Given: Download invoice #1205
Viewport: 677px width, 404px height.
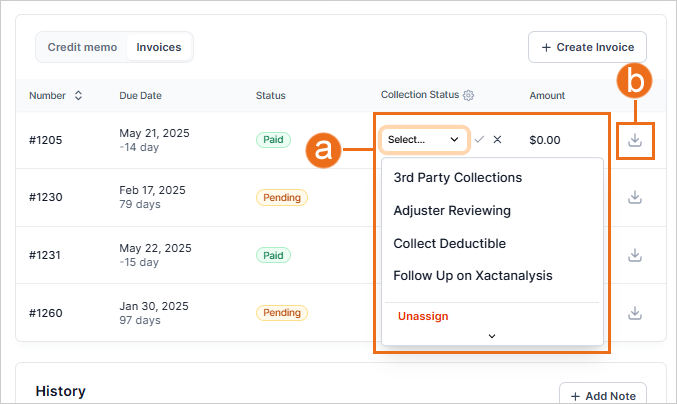Looking at the screenshot, I should coord(634,140).
